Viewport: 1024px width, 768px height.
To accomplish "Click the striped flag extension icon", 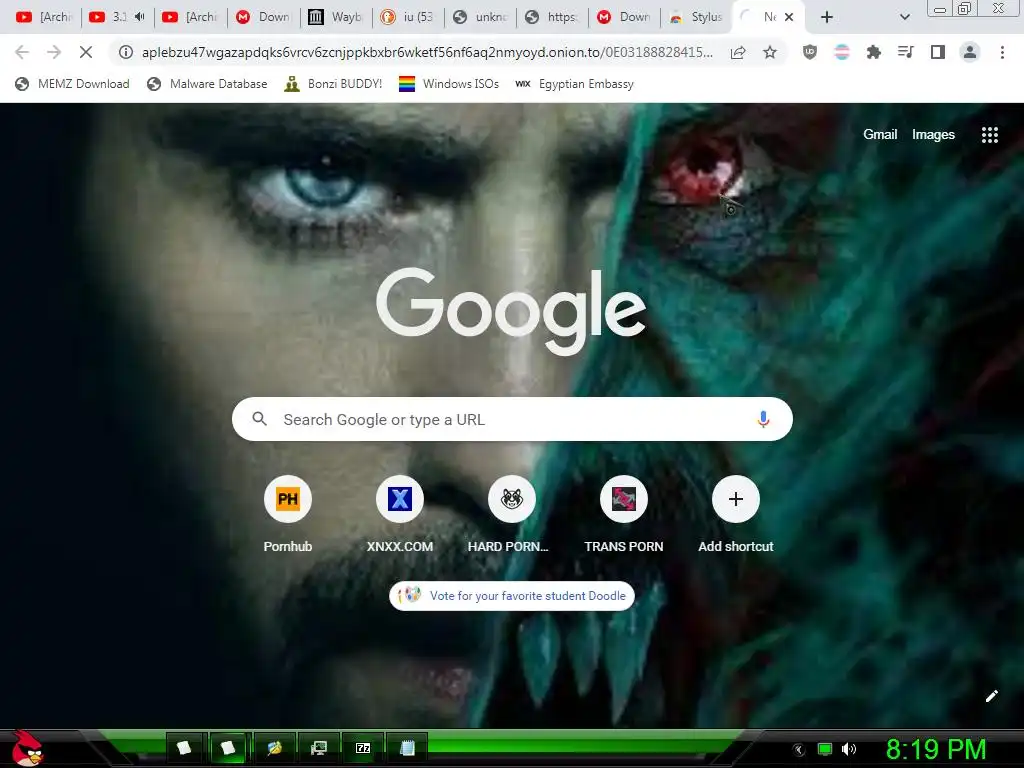I will [x=842, y=52].
